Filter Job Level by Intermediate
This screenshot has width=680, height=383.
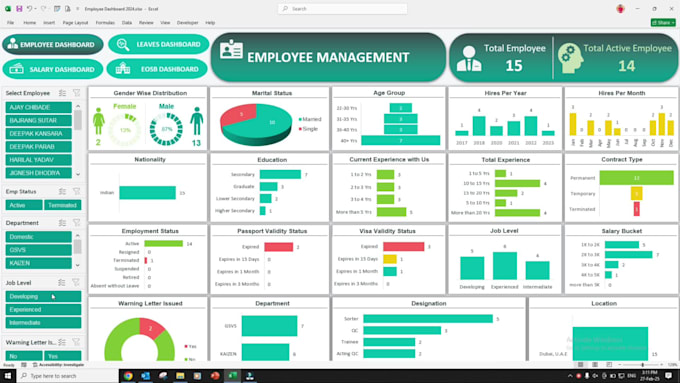[x=43, y=323]
